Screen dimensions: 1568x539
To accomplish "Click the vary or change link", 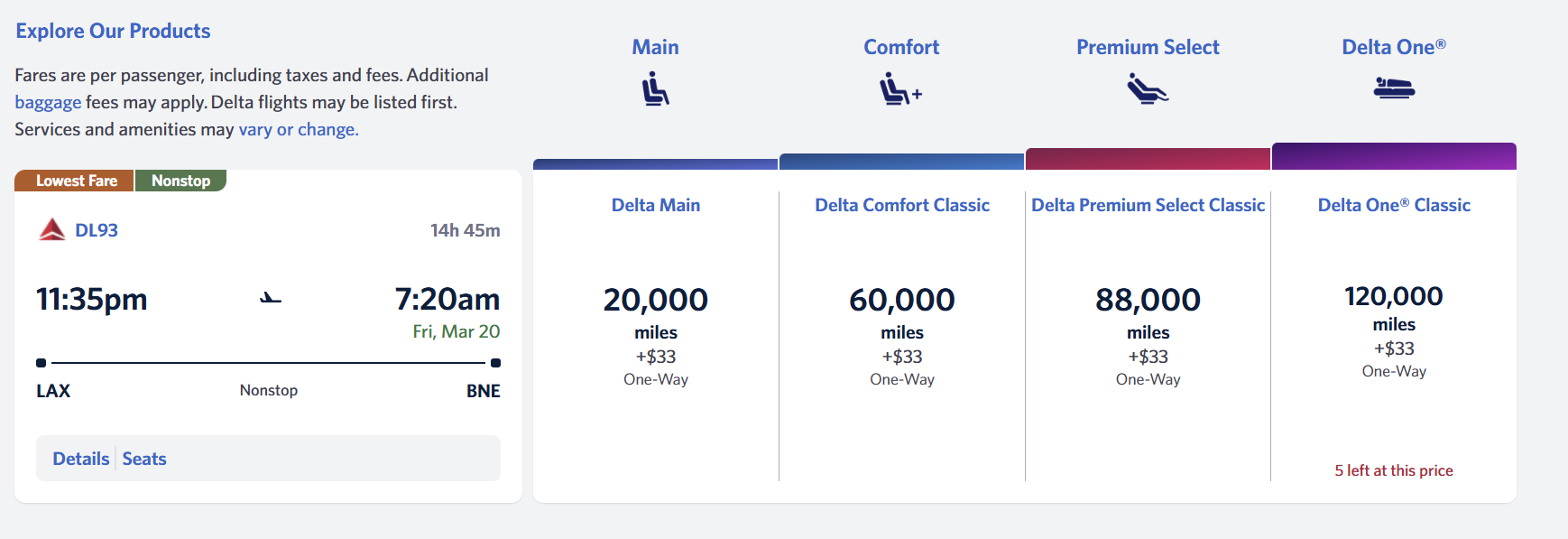I will [x=299, y=129].
